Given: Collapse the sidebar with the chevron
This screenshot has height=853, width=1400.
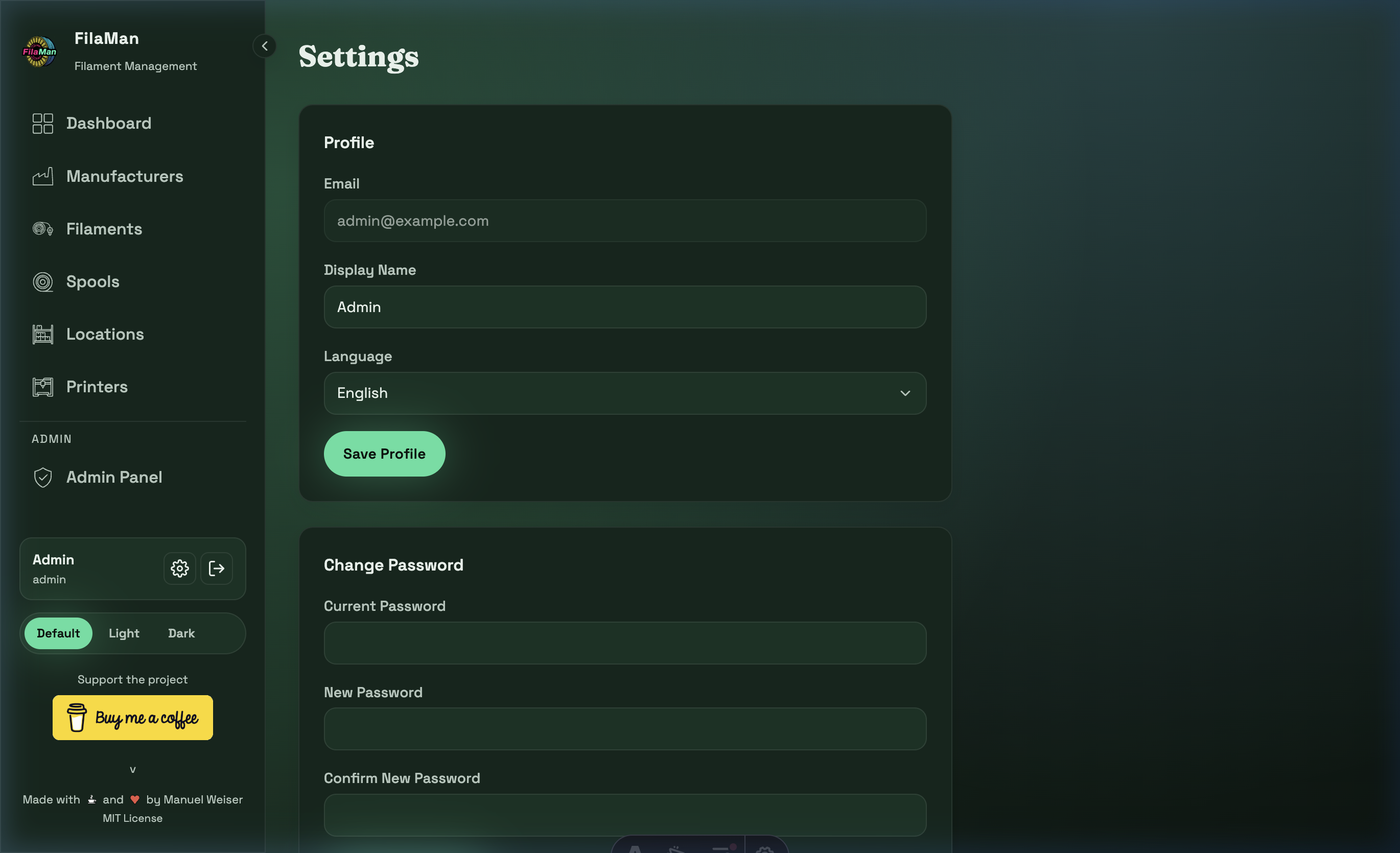Looking at the screenshot, I should (x=264, y=46).
